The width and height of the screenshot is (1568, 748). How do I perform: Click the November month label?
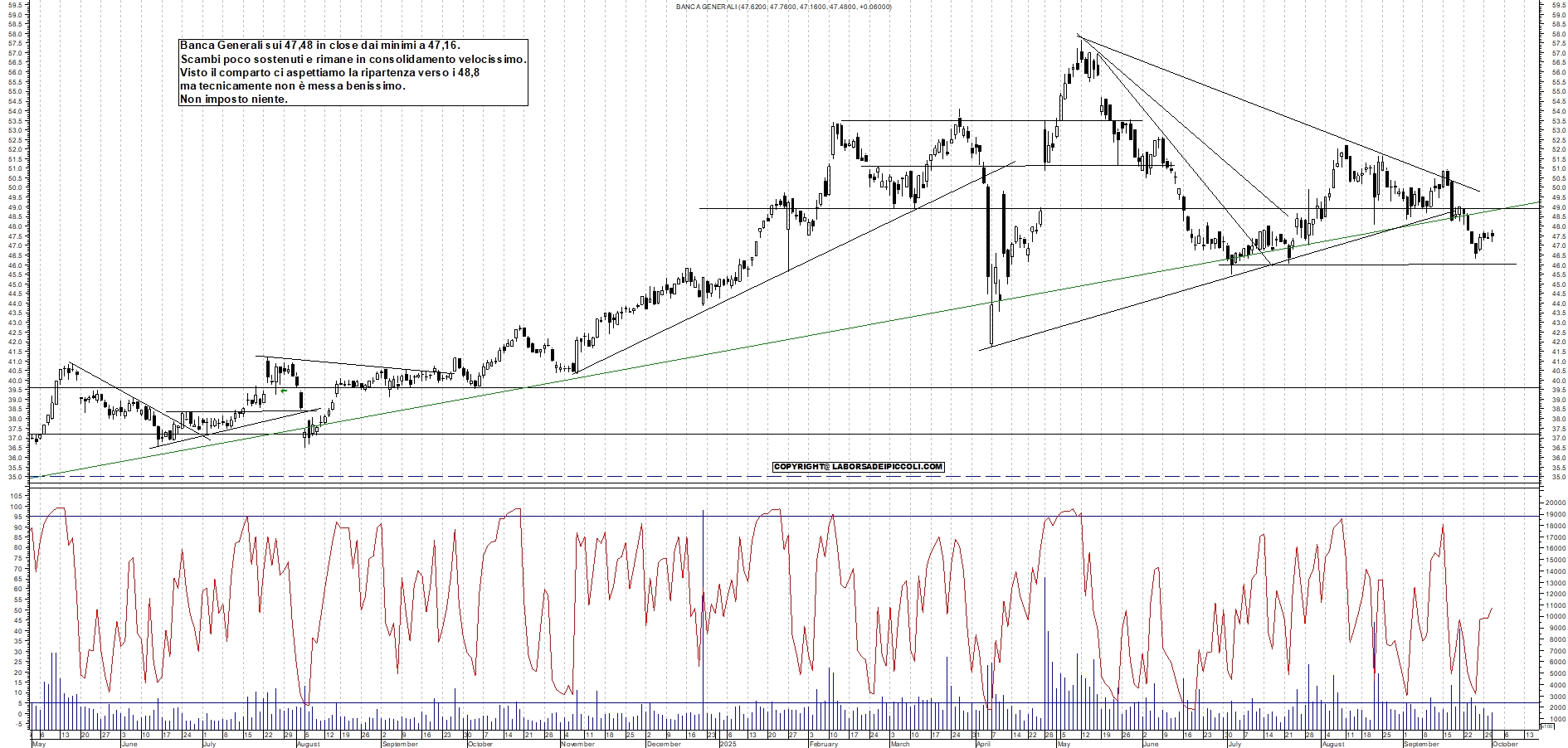click(577, 744)
